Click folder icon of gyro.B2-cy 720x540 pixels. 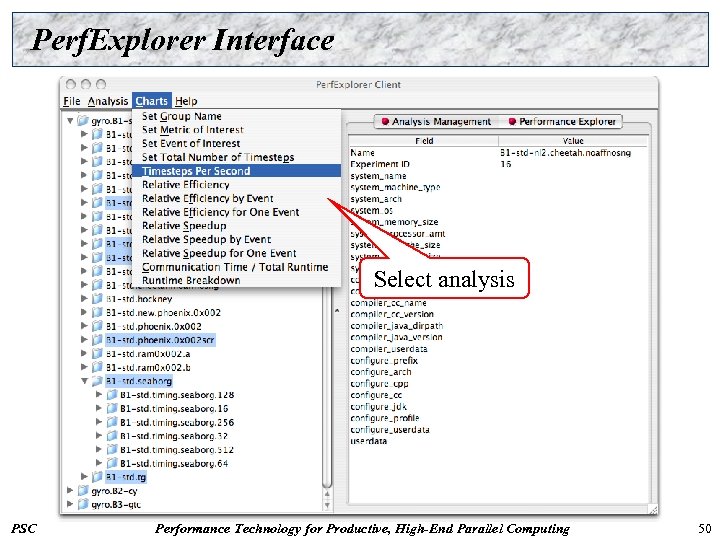click(x=83, y=490)
